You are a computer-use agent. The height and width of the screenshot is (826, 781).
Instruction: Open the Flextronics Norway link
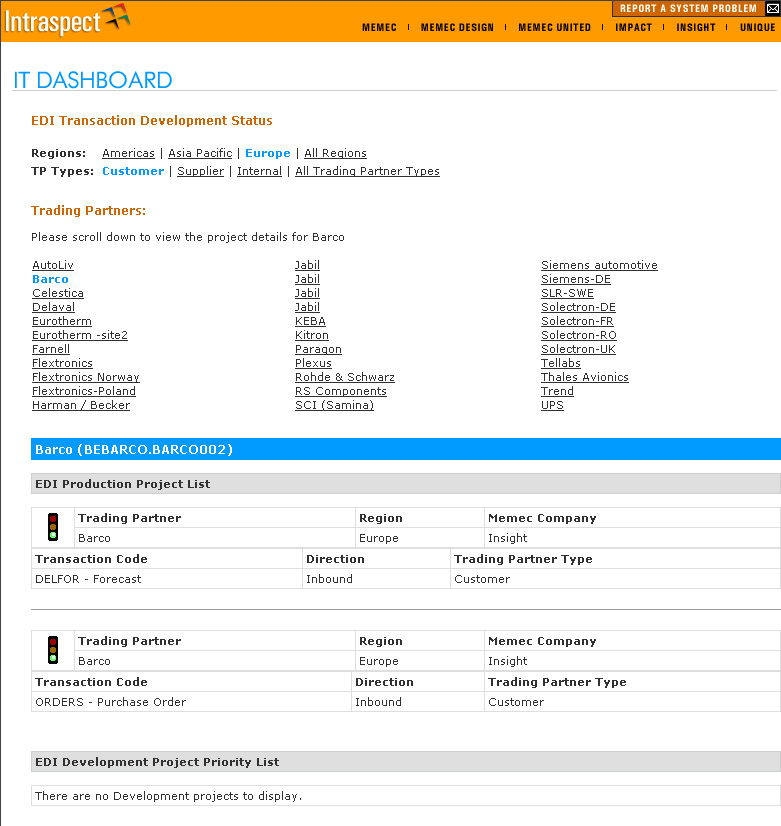(86, 377)
